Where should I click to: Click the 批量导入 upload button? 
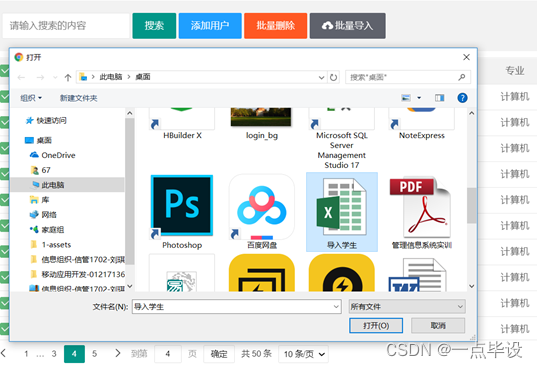(348, 26)
